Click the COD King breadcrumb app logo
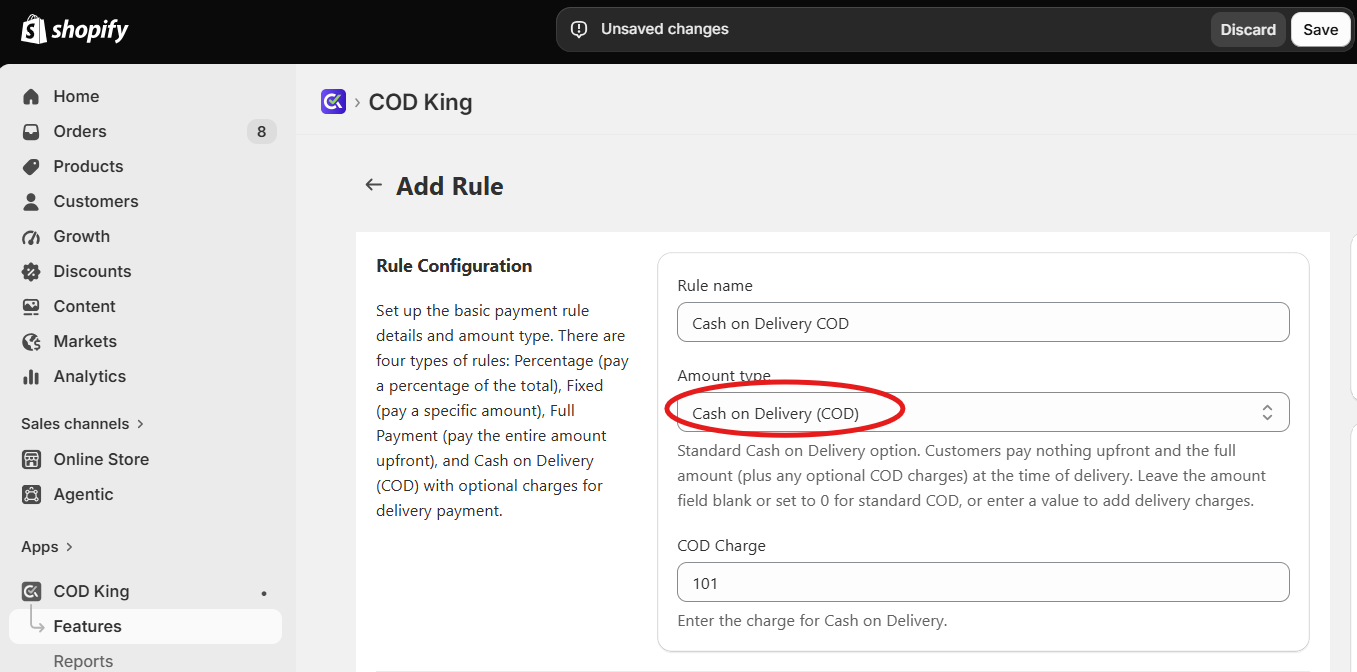 coord(333,101)
